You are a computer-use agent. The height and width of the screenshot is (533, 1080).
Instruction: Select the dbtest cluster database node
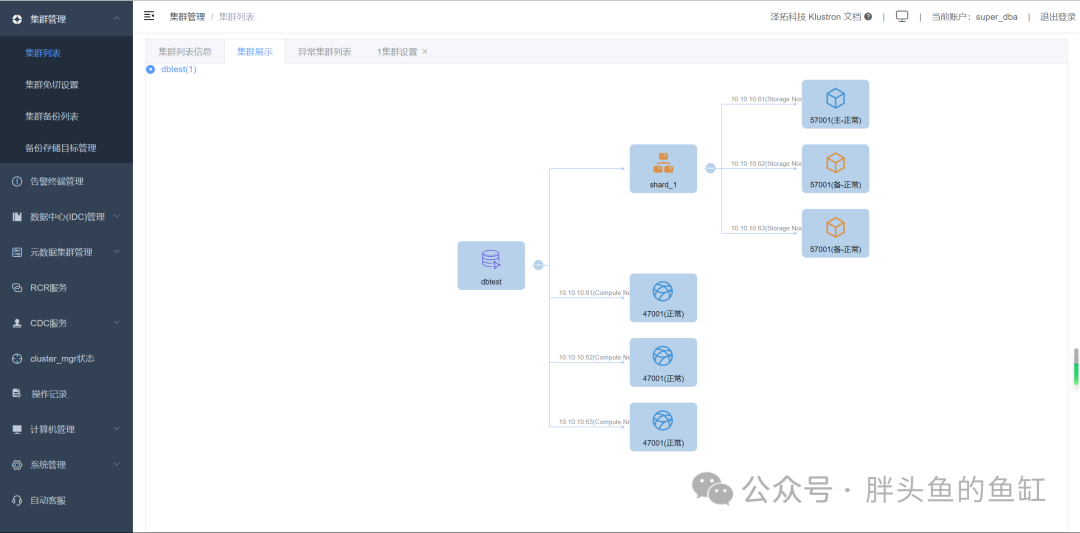491,265
